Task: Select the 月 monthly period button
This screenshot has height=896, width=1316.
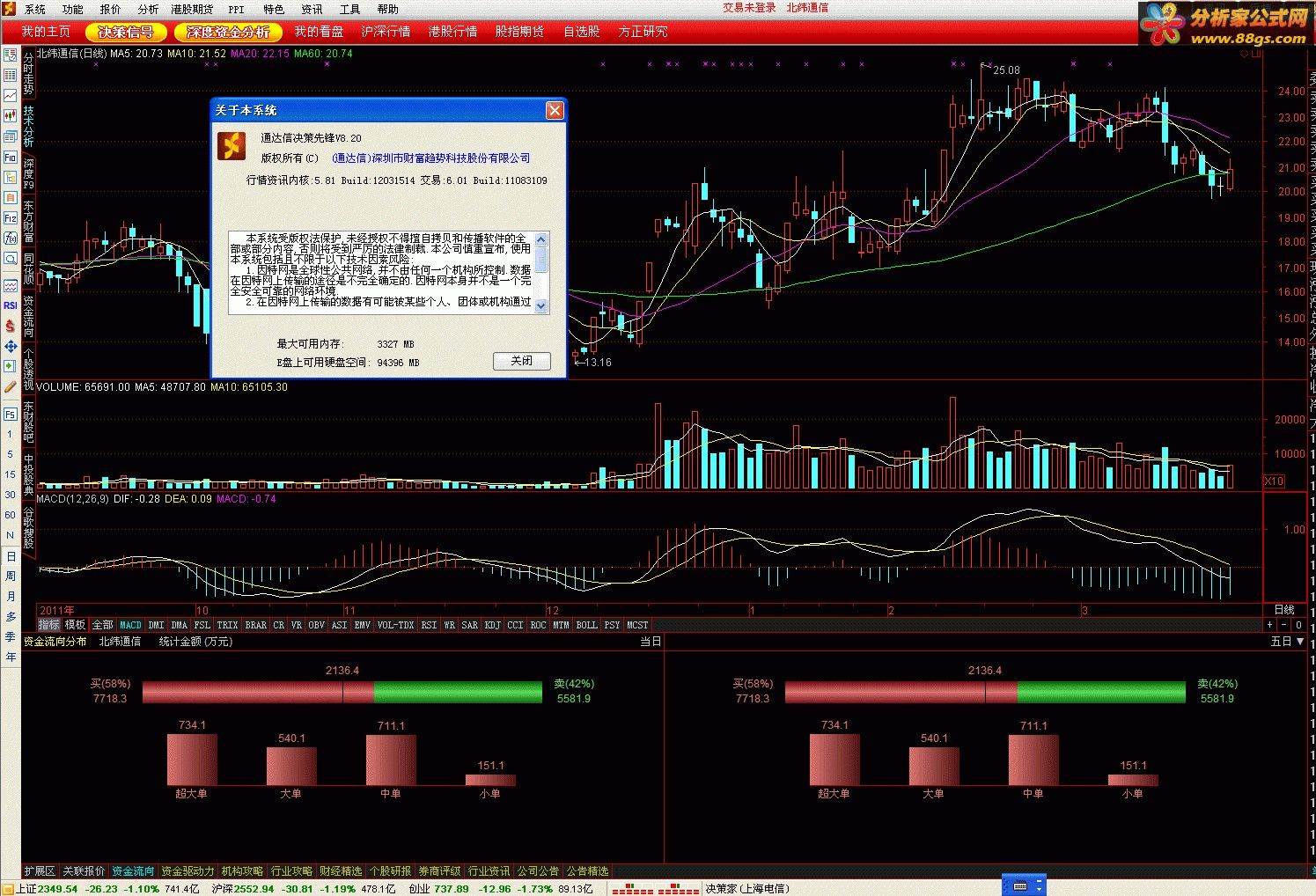Action: click(x=11, y=597)
